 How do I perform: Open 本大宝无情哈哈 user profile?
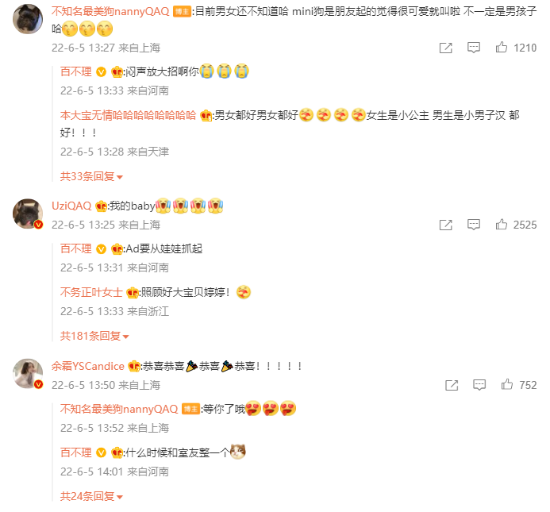tap(128, 115)
